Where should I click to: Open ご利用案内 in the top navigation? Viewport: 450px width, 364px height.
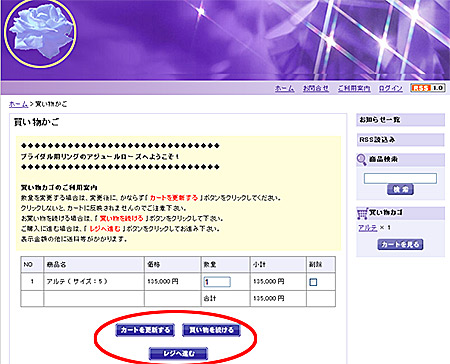(x=354, y=88)
